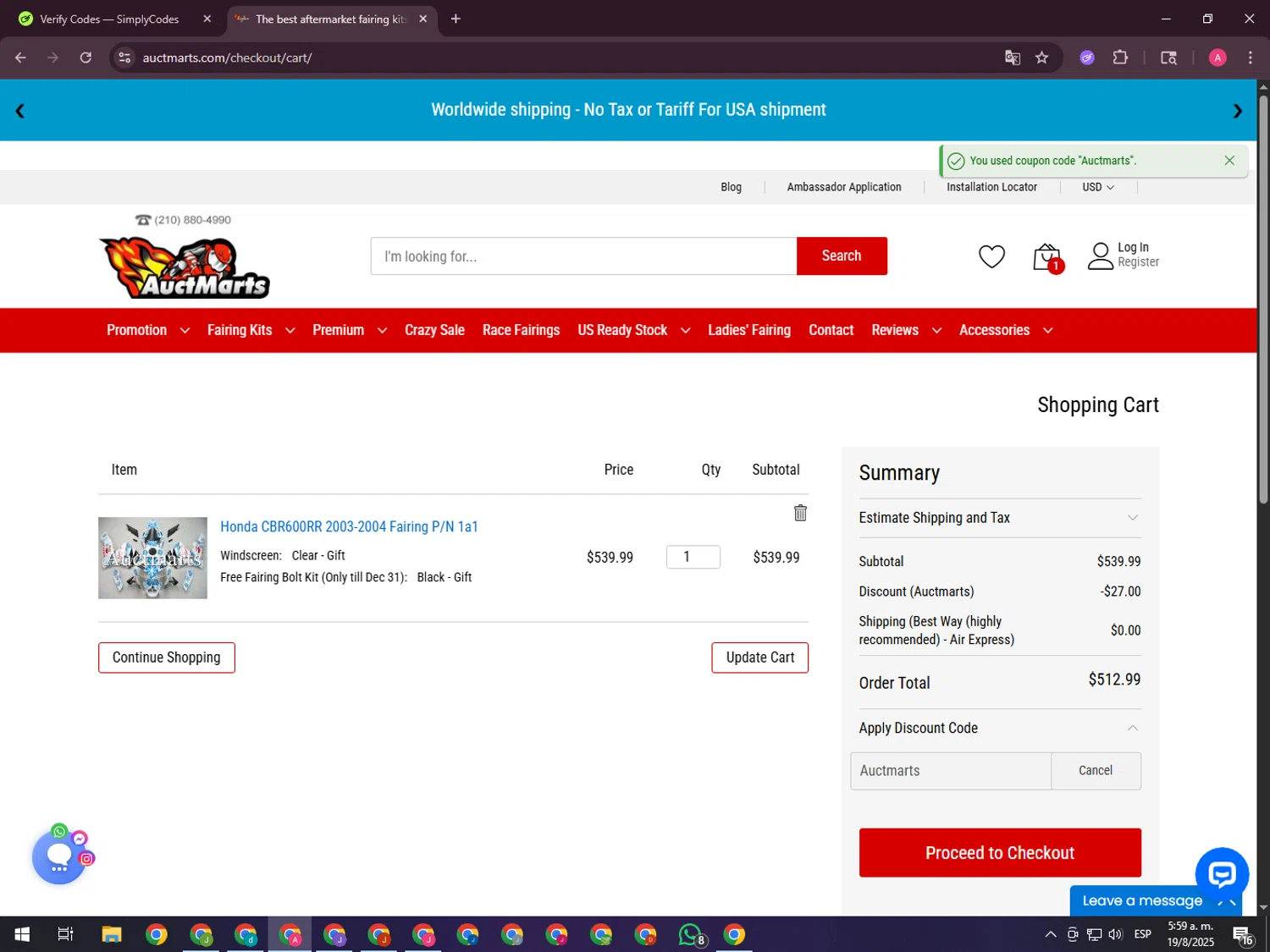Image resolution: width=1270 pixels, height=952 pixels.
Task: Expand the USD currency dropdown
Action: 1098,187
